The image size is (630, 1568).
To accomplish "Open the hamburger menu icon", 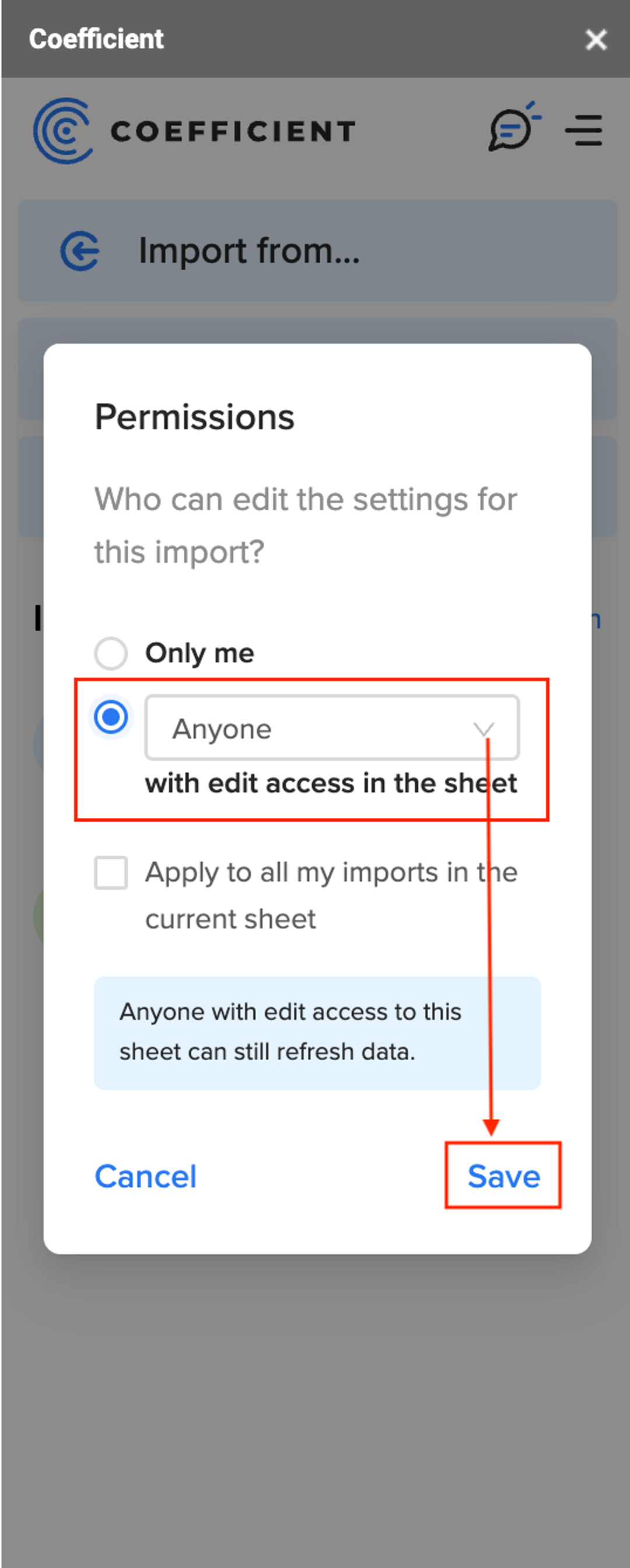I will (584, 130).
